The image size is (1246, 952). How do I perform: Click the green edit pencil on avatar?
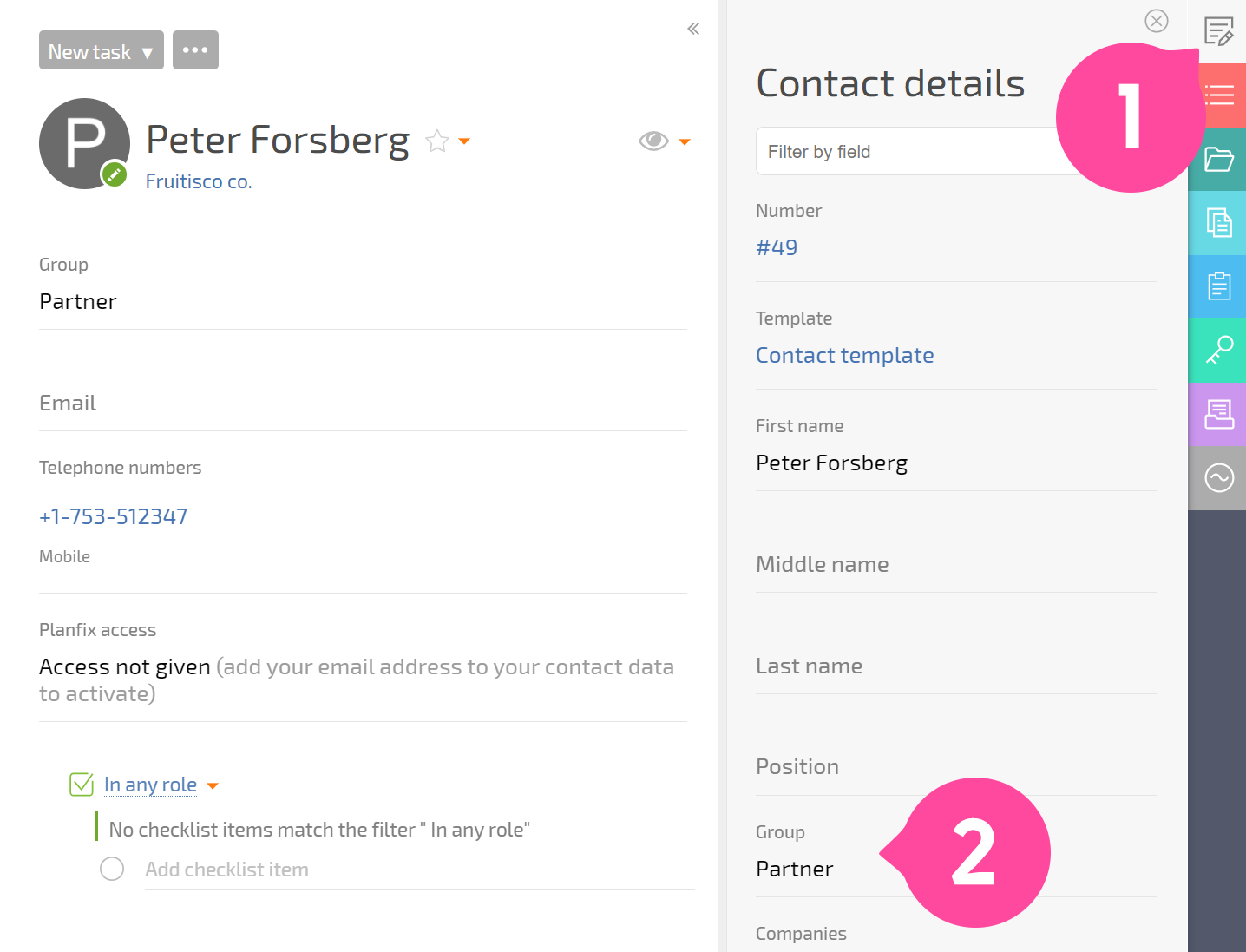pos(114,174)
